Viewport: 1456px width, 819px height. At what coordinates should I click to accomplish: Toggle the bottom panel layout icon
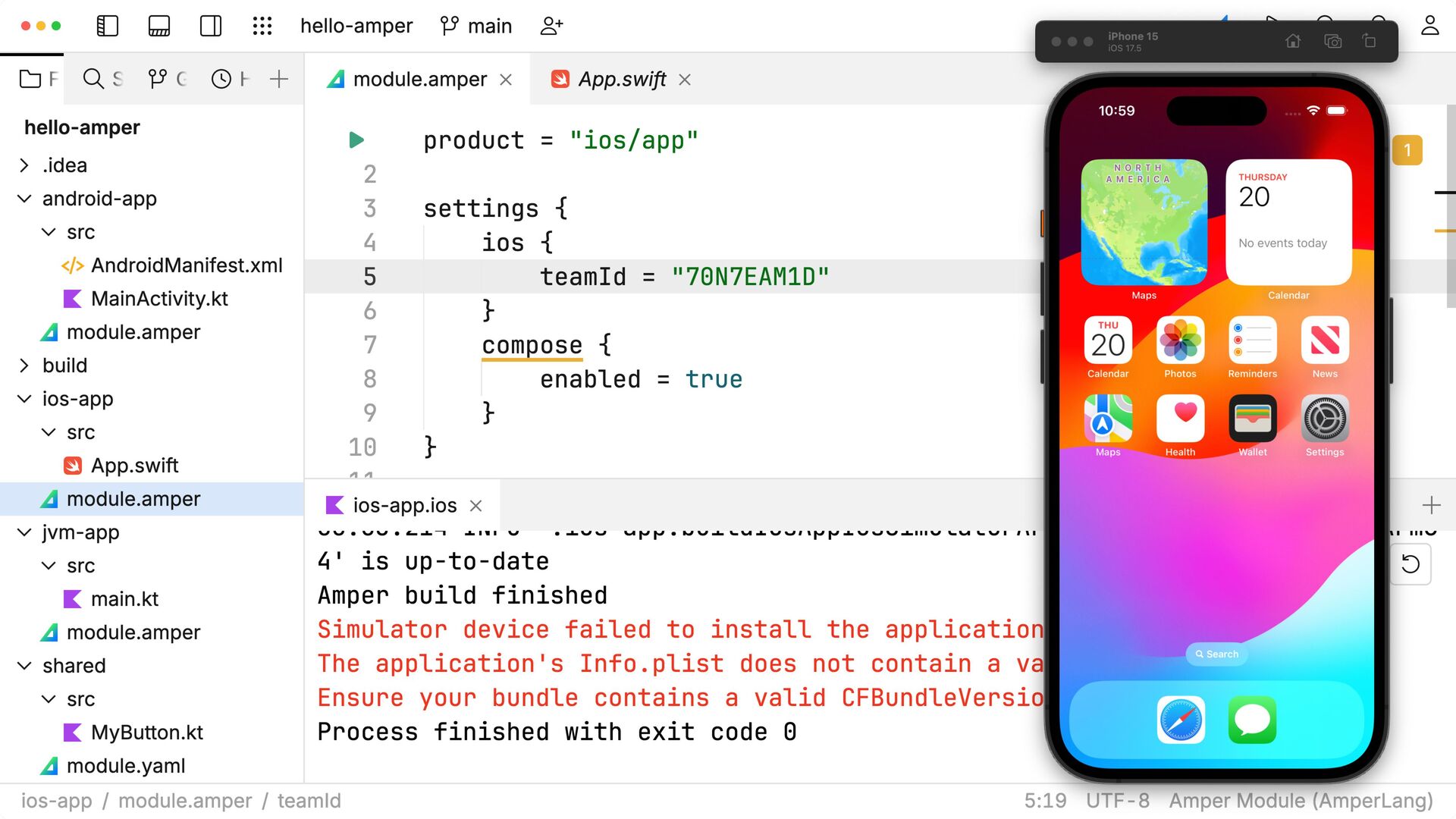159,26
